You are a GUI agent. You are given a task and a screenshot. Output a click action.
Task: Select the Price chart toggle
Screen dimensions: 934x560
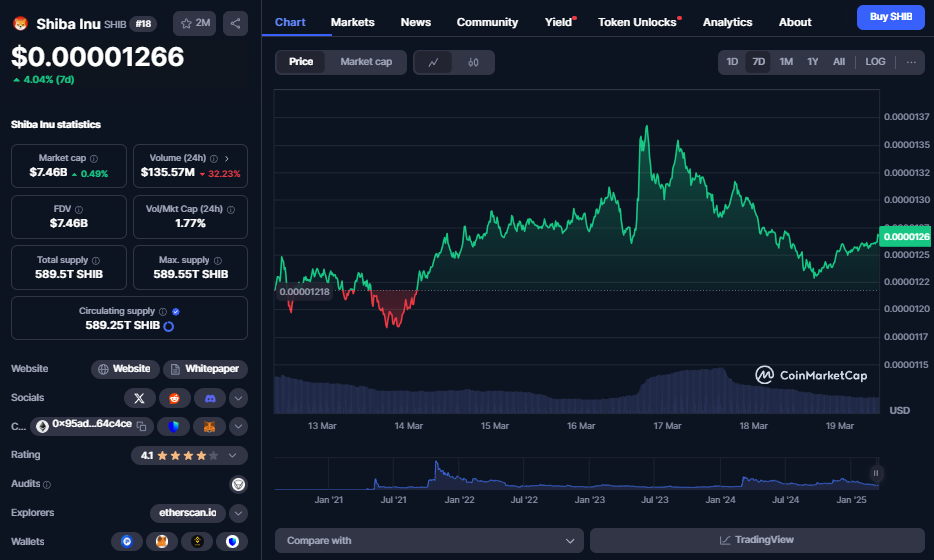click(301, 62)
